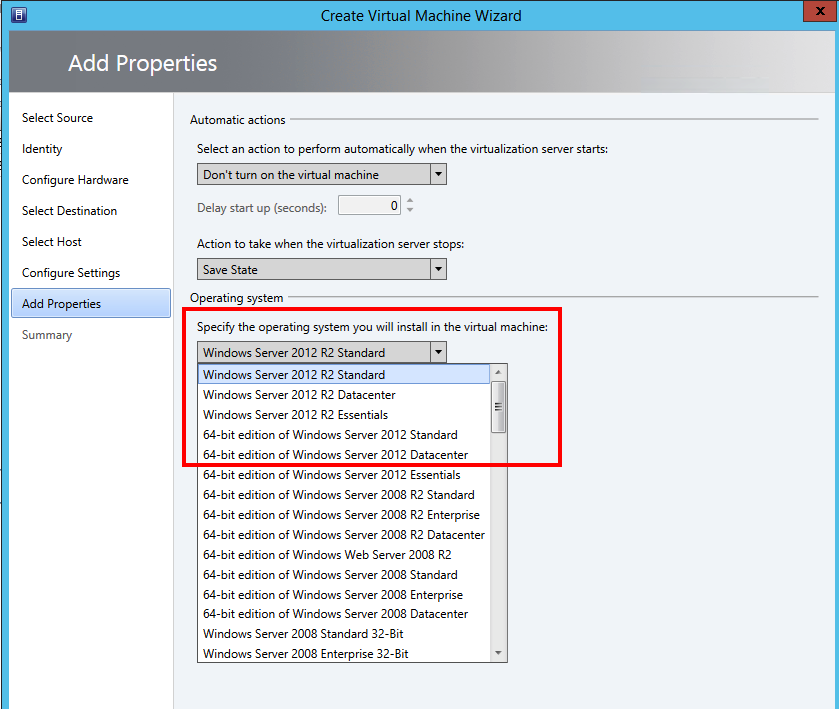Click the OS list scrollbar thumb
The height and width of the screenshot is (709, 839).
point(498,407)
